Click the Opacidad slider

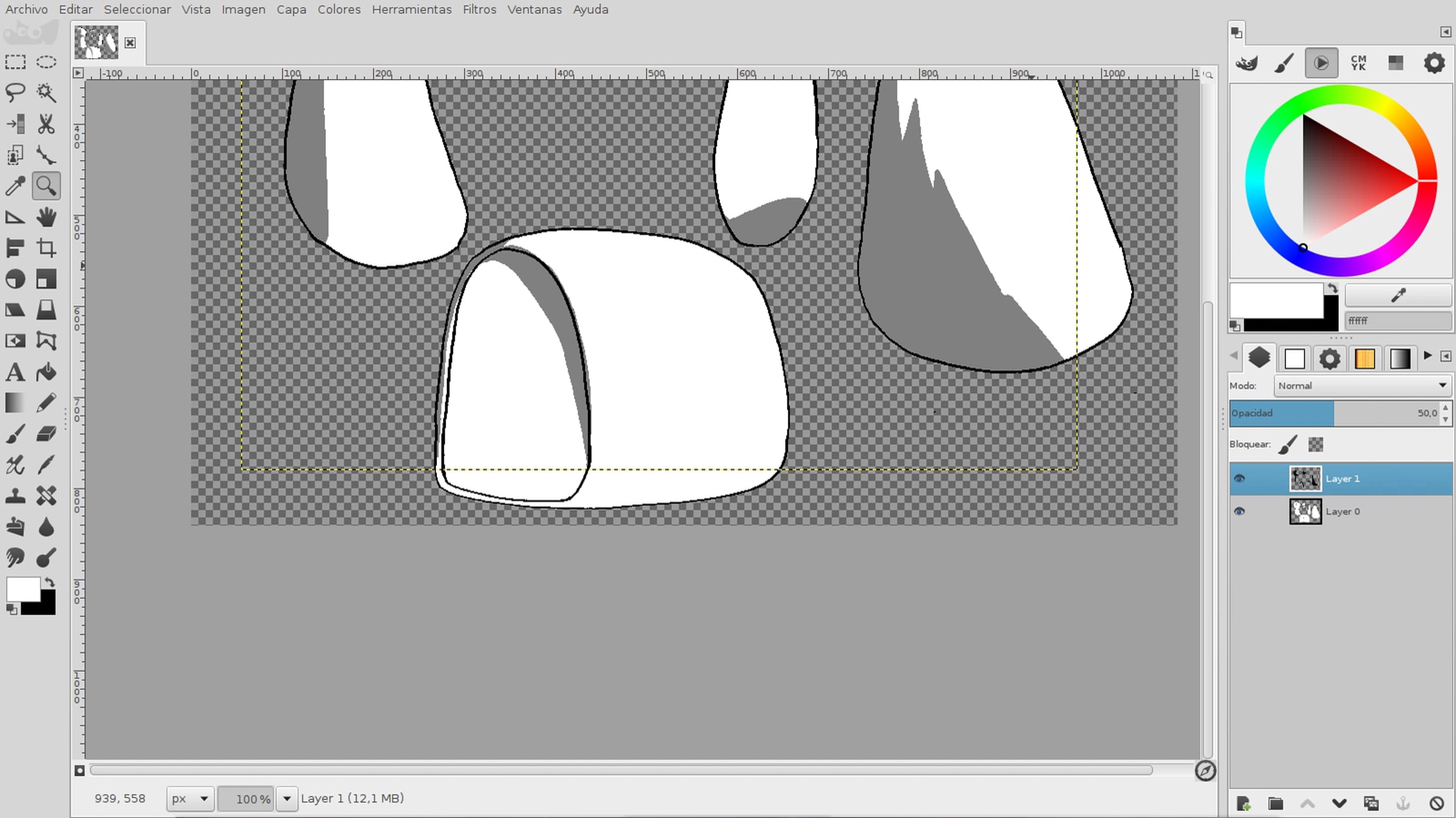1335,413
